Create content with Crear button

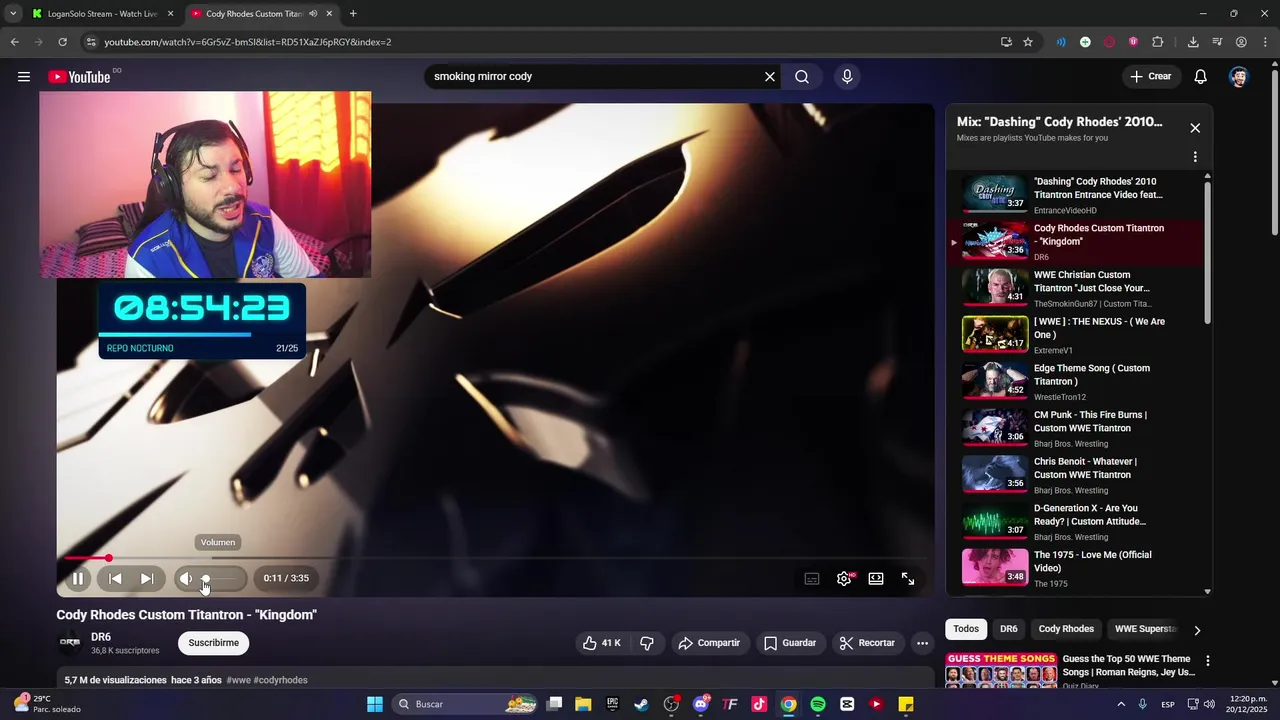(x=1150, y=77)
